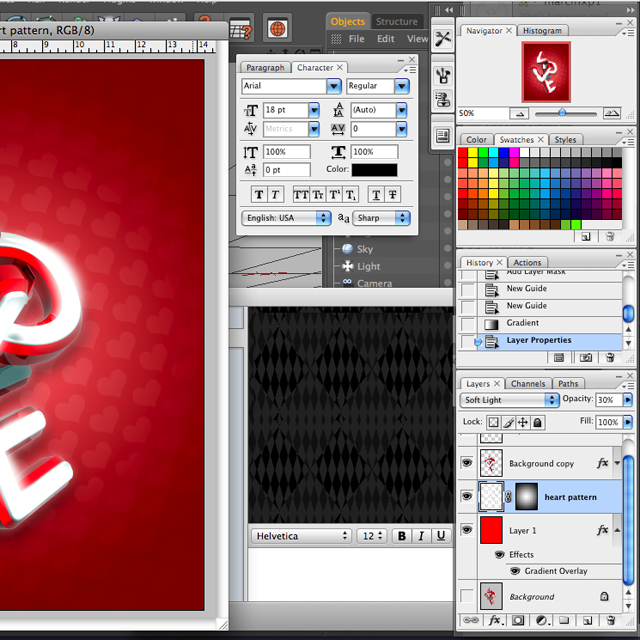Apply Strikethrough text style

(x=393, y=195)
